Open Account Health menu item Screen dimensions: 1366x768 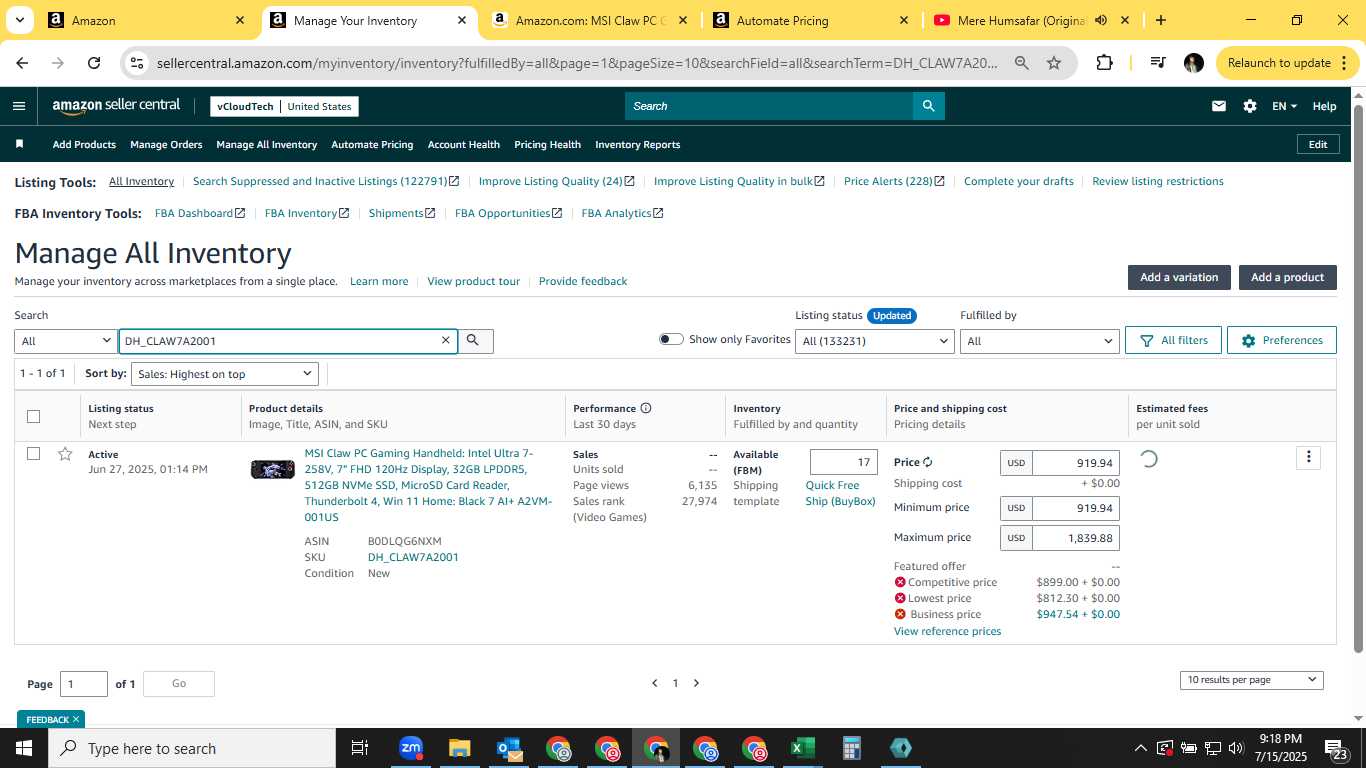464,144
